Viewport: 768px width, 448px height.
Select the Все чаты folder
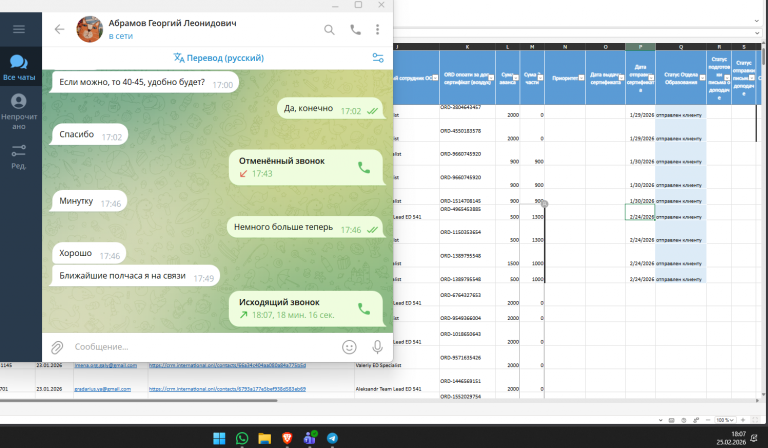19,67
